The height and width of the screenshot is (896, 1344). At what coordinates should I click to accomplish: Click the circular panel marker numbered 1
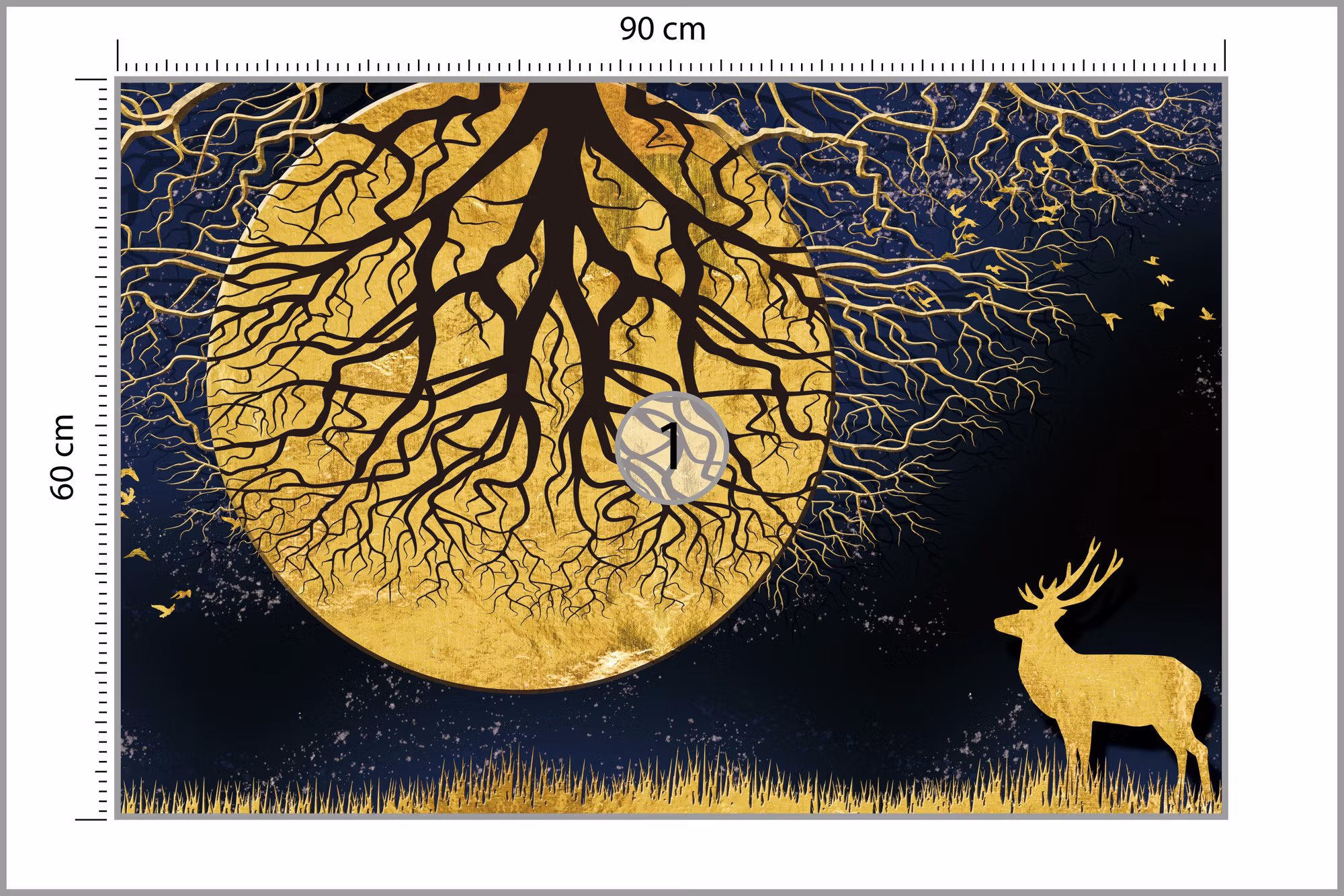click(672, 447)
